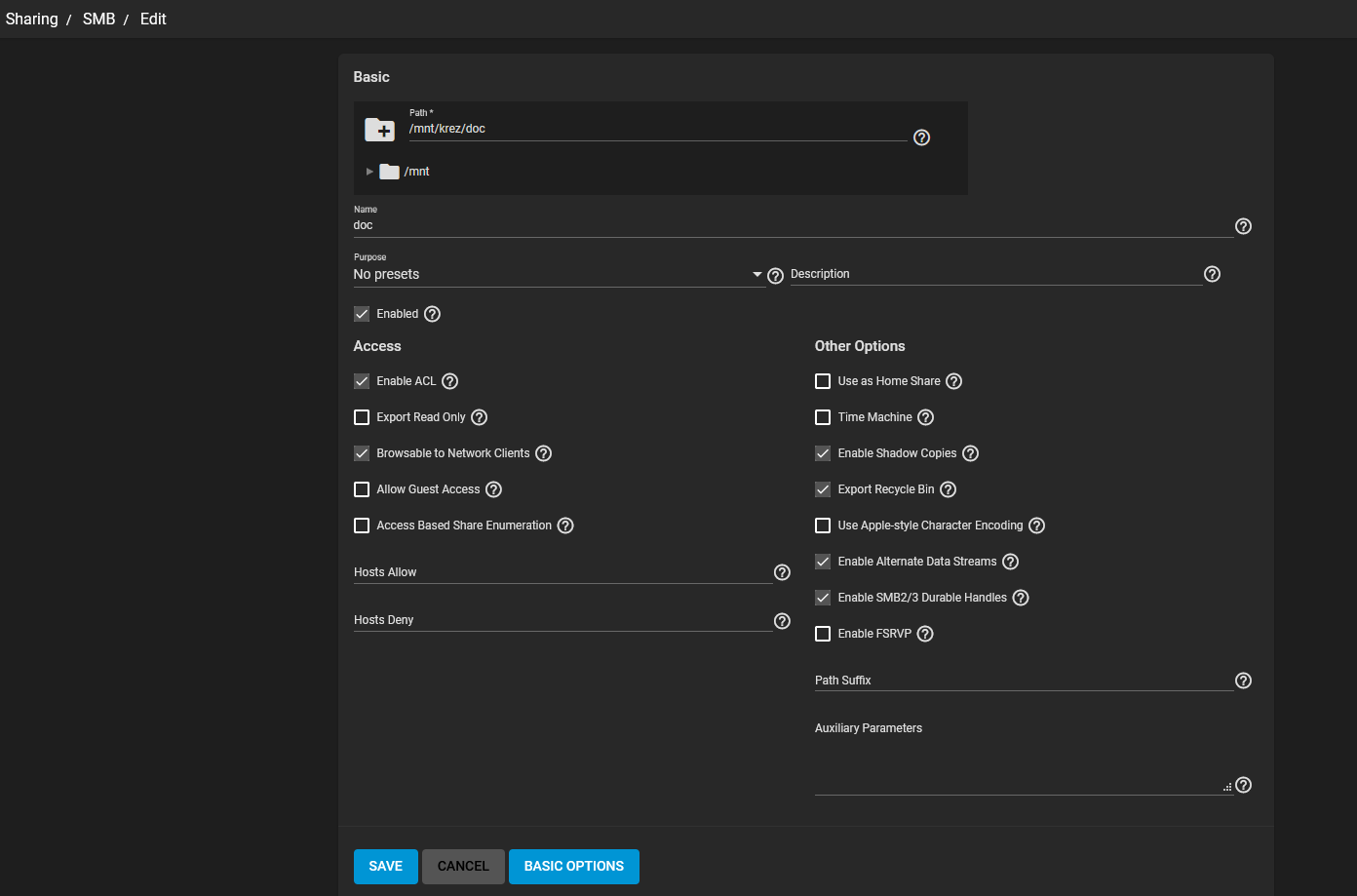Expand the /mnt folder tree node
The image size is (1357, 896).
tap(369, 172)
